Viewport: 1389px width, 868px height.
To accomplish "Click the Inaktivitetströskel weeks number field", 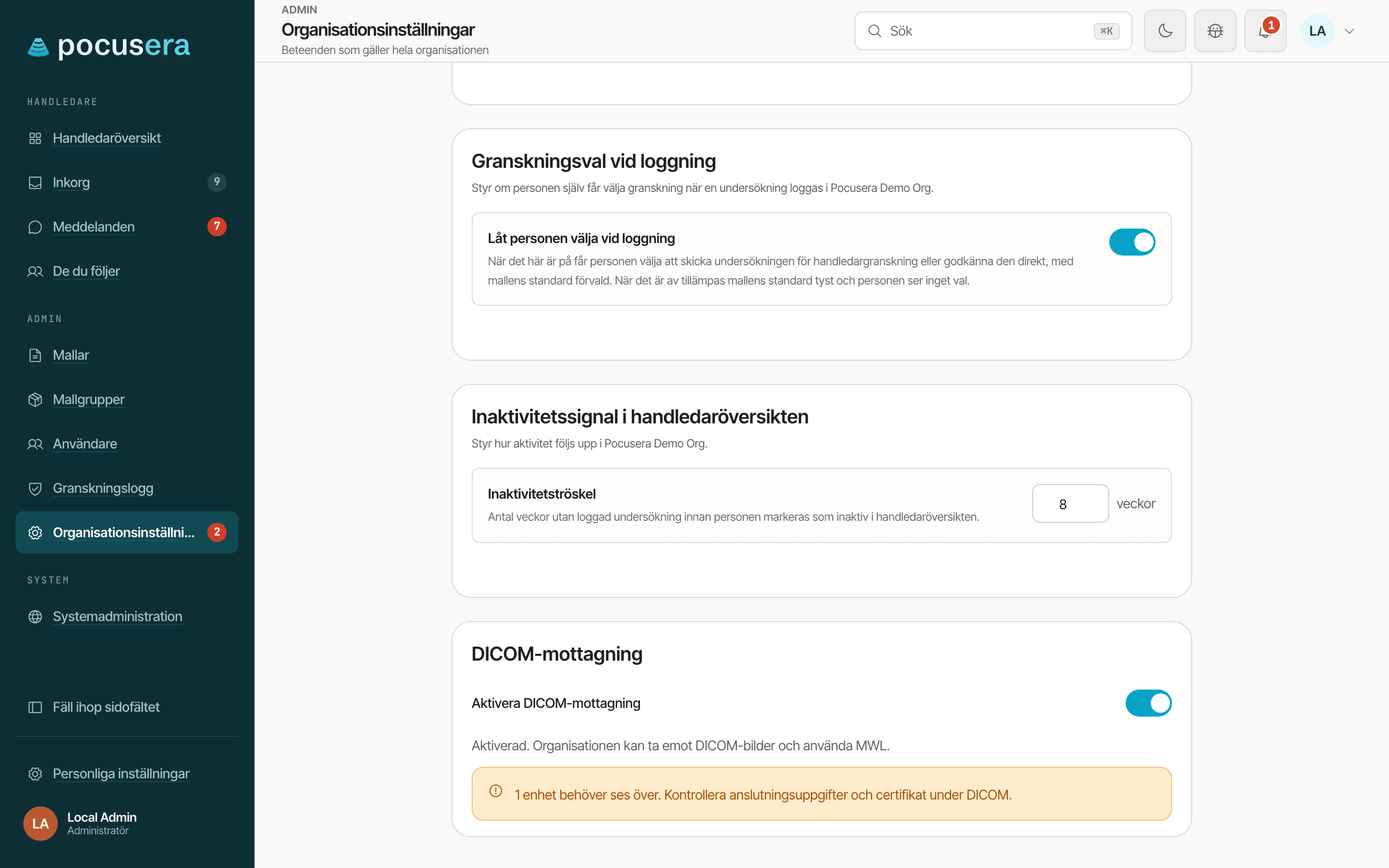I will (x=1070, y=504).
